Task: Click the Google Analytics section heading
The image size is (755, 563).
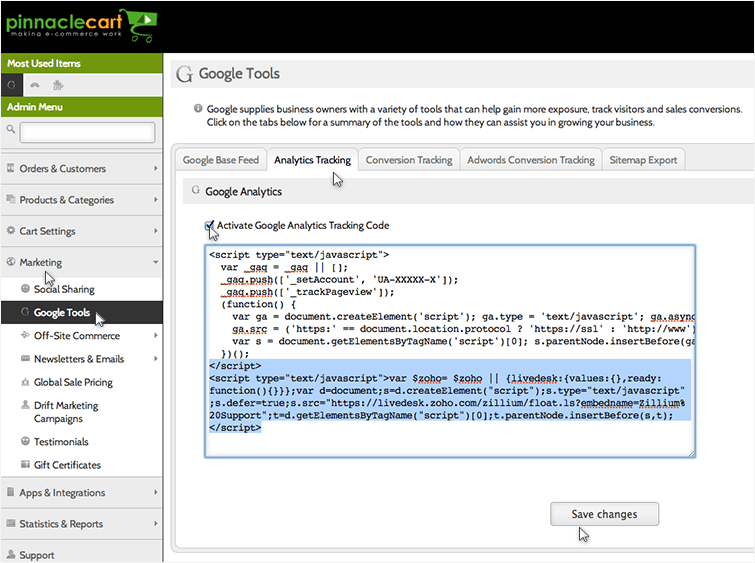Action: [x=244, y=192]
